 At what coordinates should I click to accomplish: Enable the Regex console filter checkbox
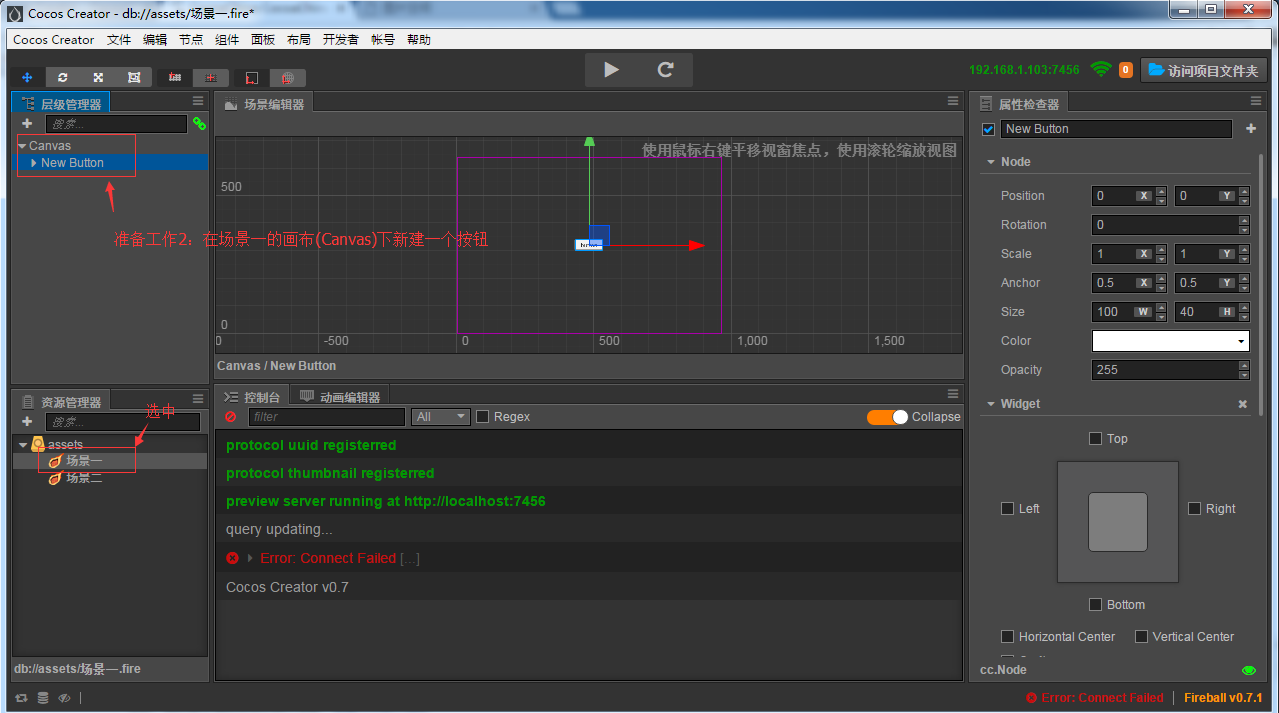[482, 417]
